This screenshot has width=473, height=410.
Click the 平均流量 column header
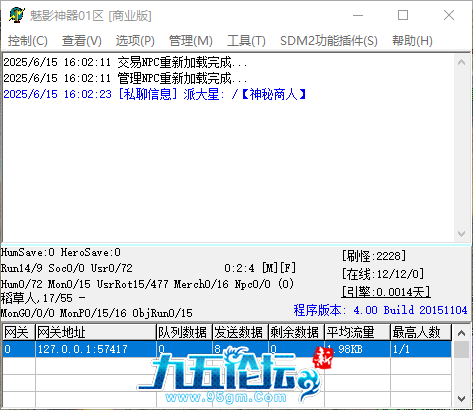point(357,332)
